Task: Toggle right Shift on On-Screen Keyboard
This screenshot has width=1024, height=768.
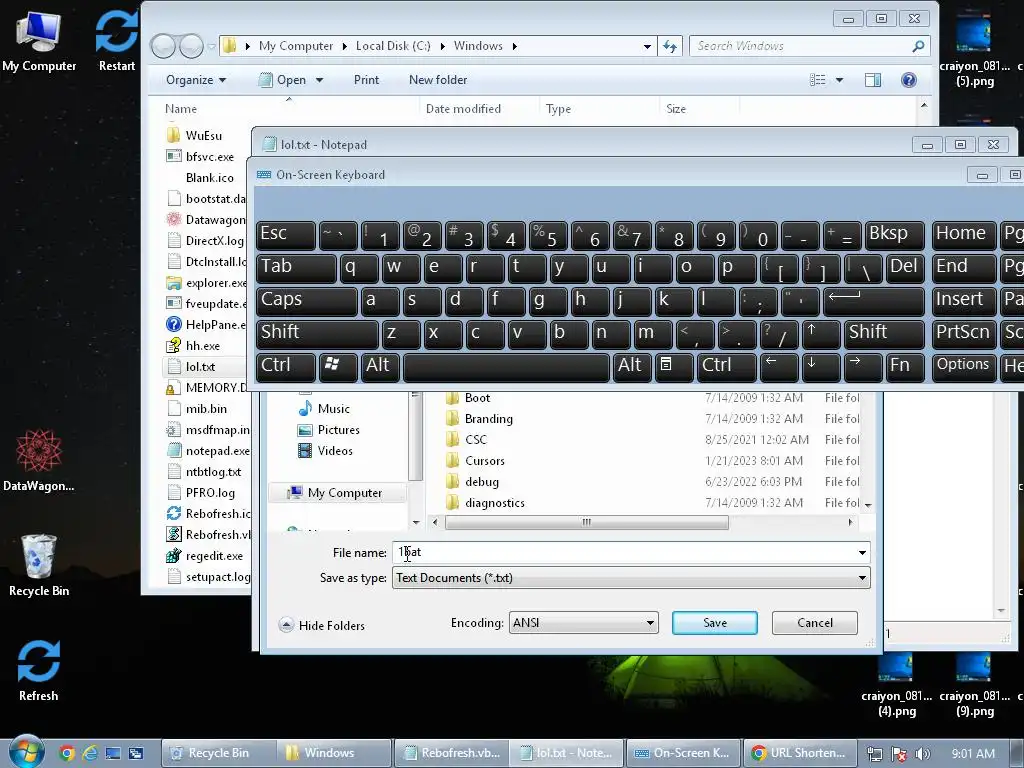Action: click(x=884, y=333)
